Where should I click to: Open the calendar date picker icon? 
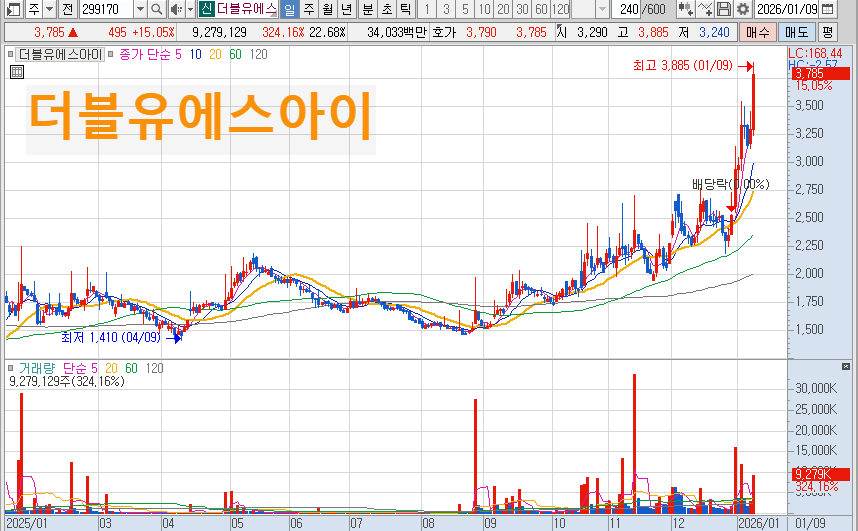click(828, 9)
